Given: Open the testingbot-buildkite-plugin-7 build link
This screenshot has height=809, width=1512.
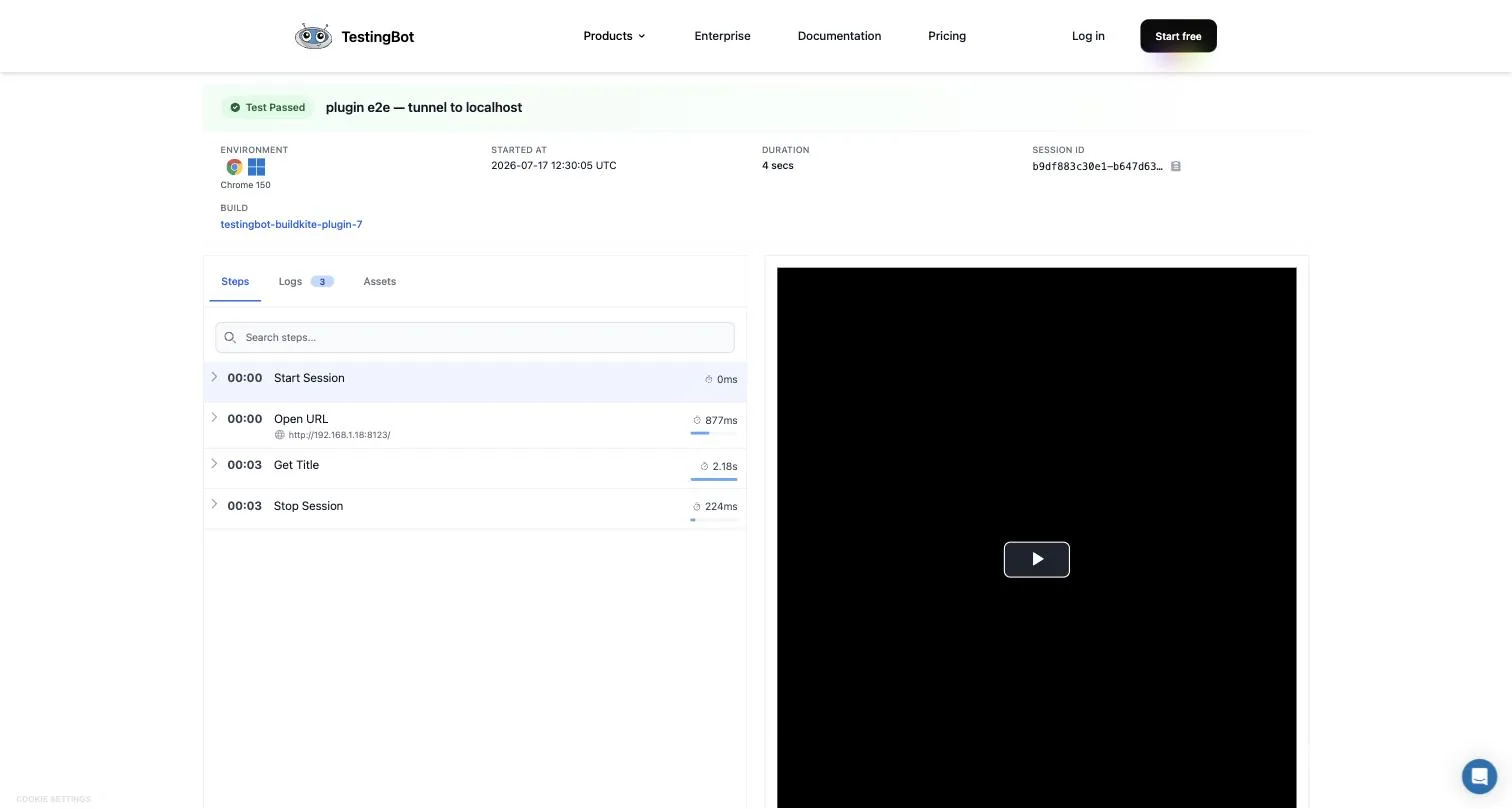Looking at the screenshot, I should (x=291, y=224).
